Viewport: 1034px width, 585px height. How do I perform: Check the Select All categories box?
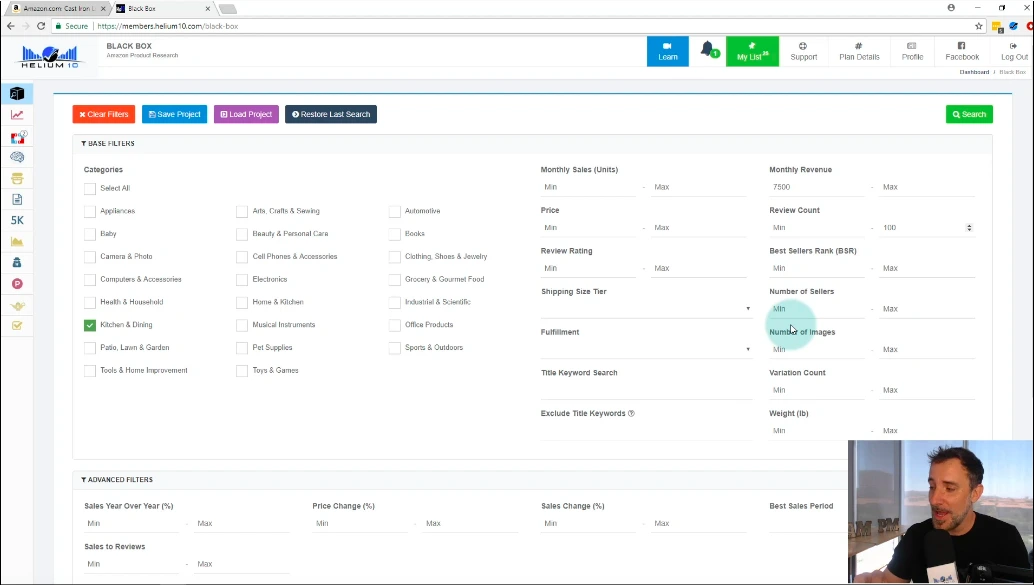coord(90,188)
